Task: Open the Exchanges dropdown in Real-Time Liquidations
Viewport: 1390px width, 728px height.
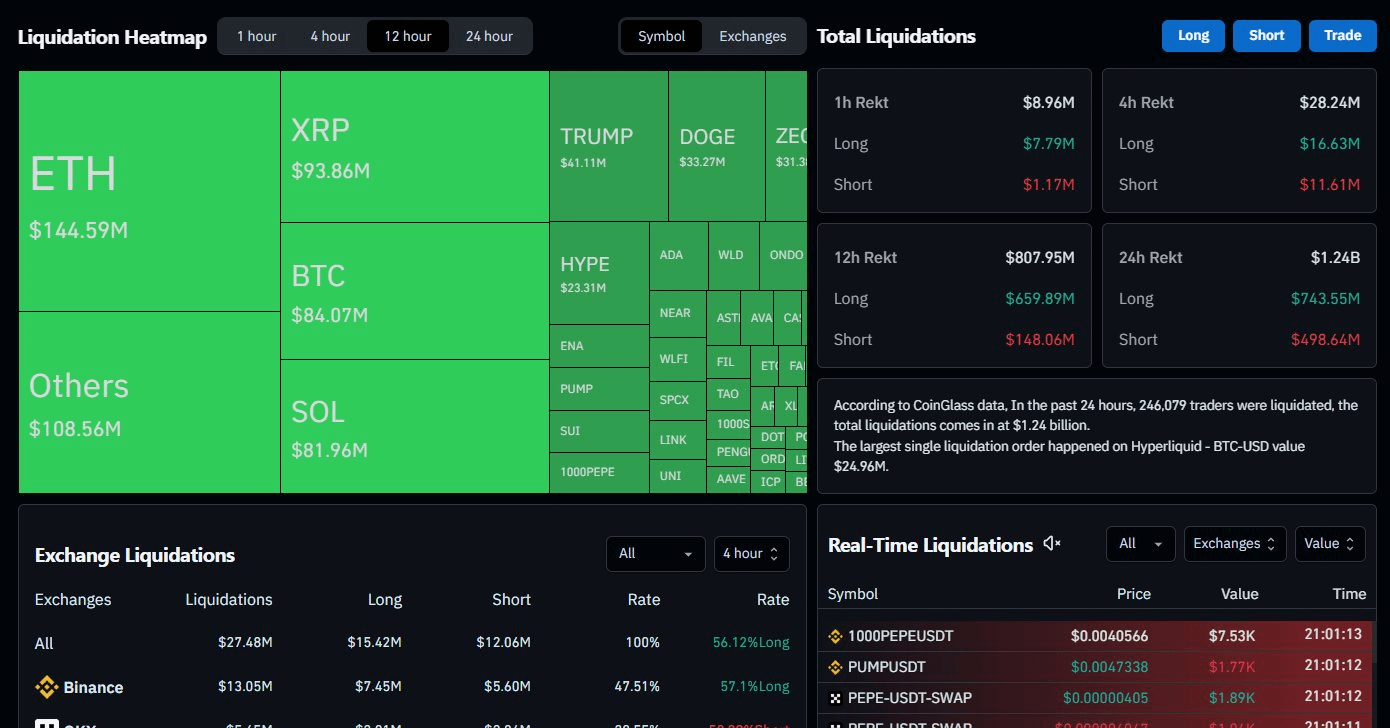Action: tap(1234, 544)
